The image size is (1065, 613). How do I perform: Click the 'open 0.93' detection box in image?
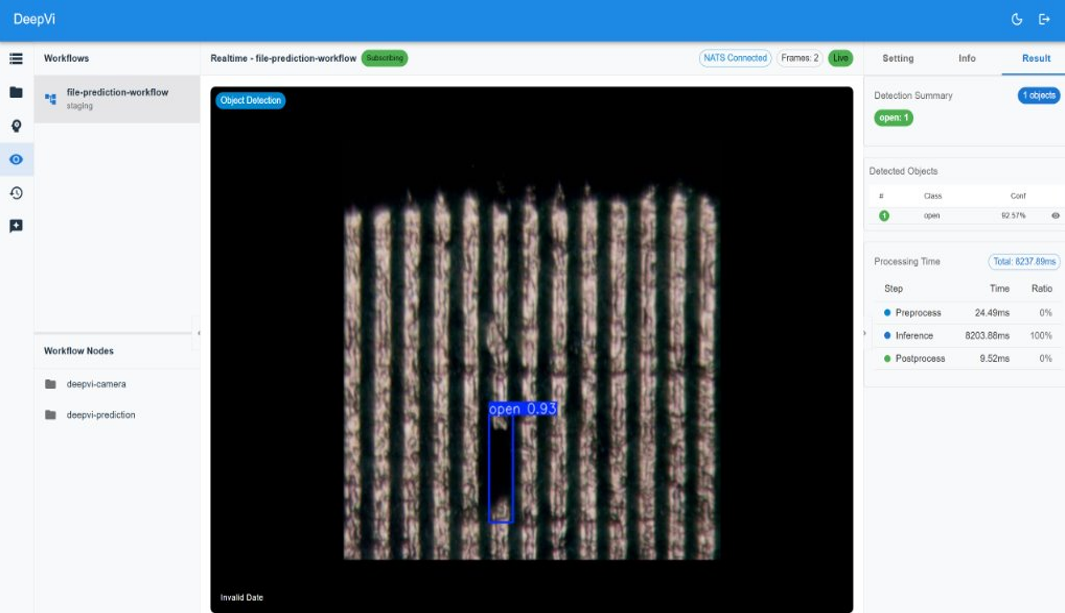(501, 465)
